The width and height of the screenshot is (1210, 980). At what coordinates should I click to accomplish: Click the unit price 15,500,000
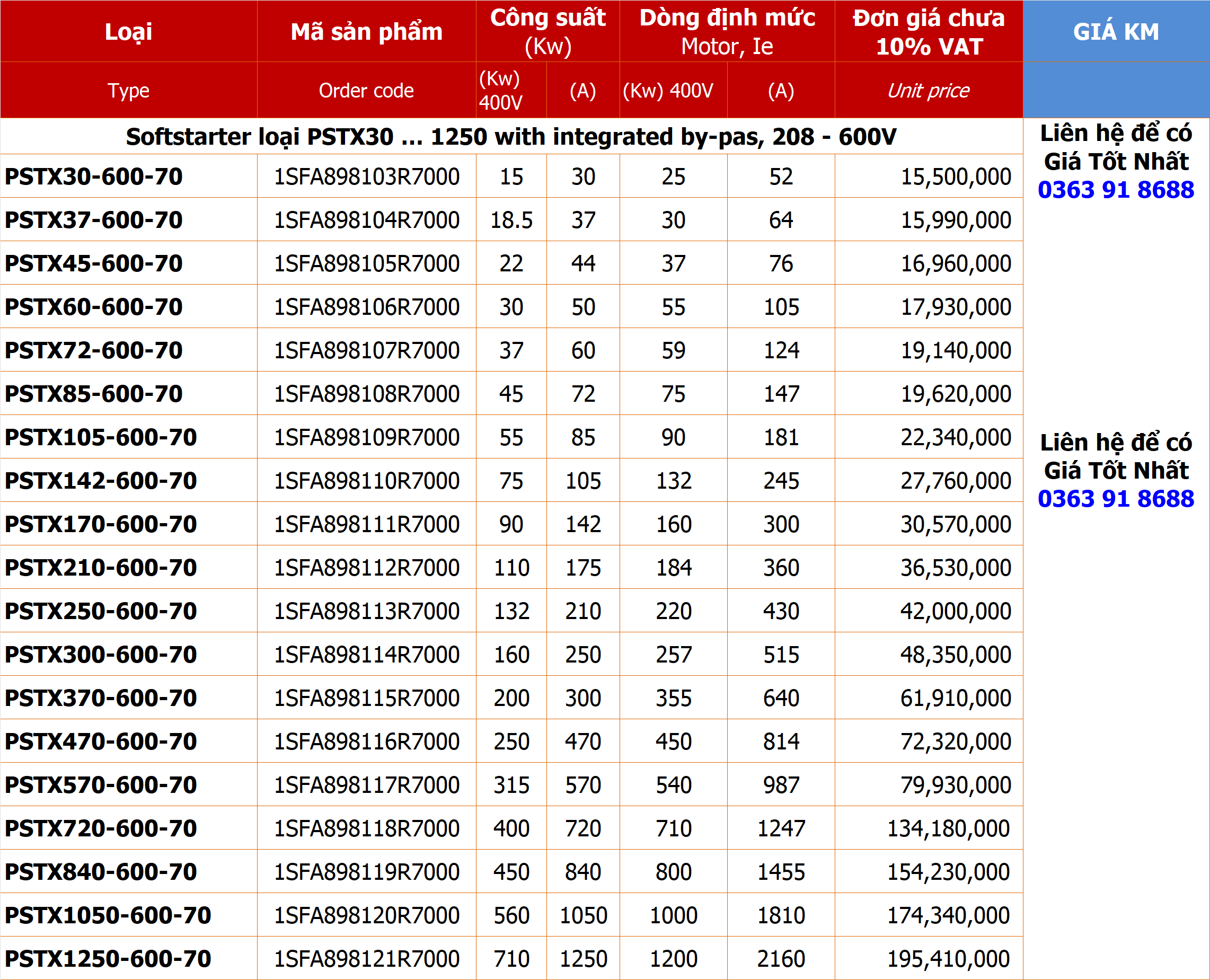956,177
